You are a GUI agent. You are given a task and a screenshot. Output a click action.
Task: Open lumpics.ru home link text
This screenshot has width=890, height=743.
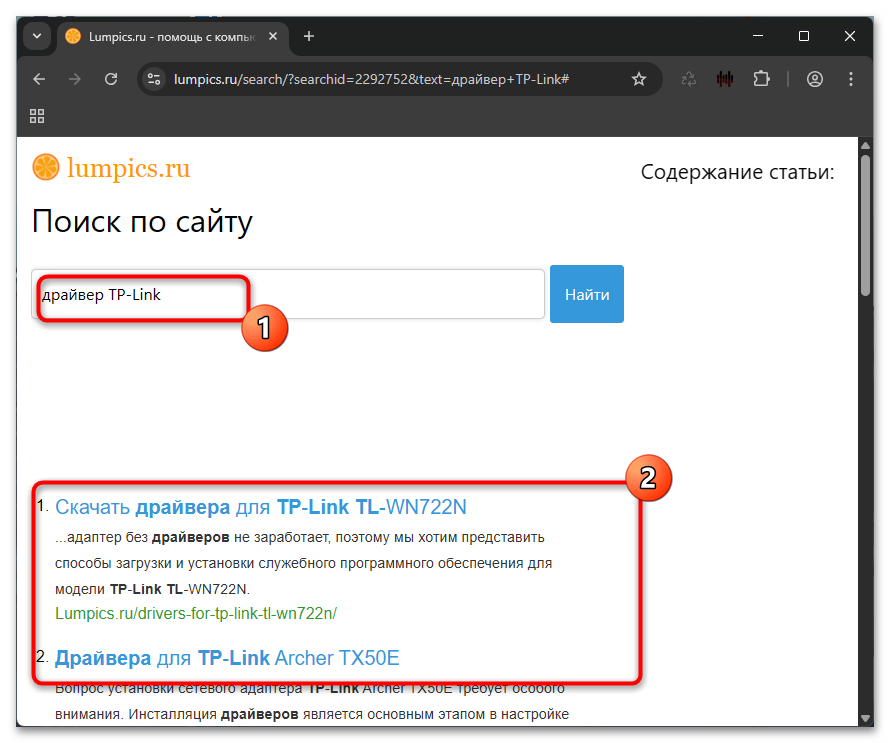(x=128, y=169)
